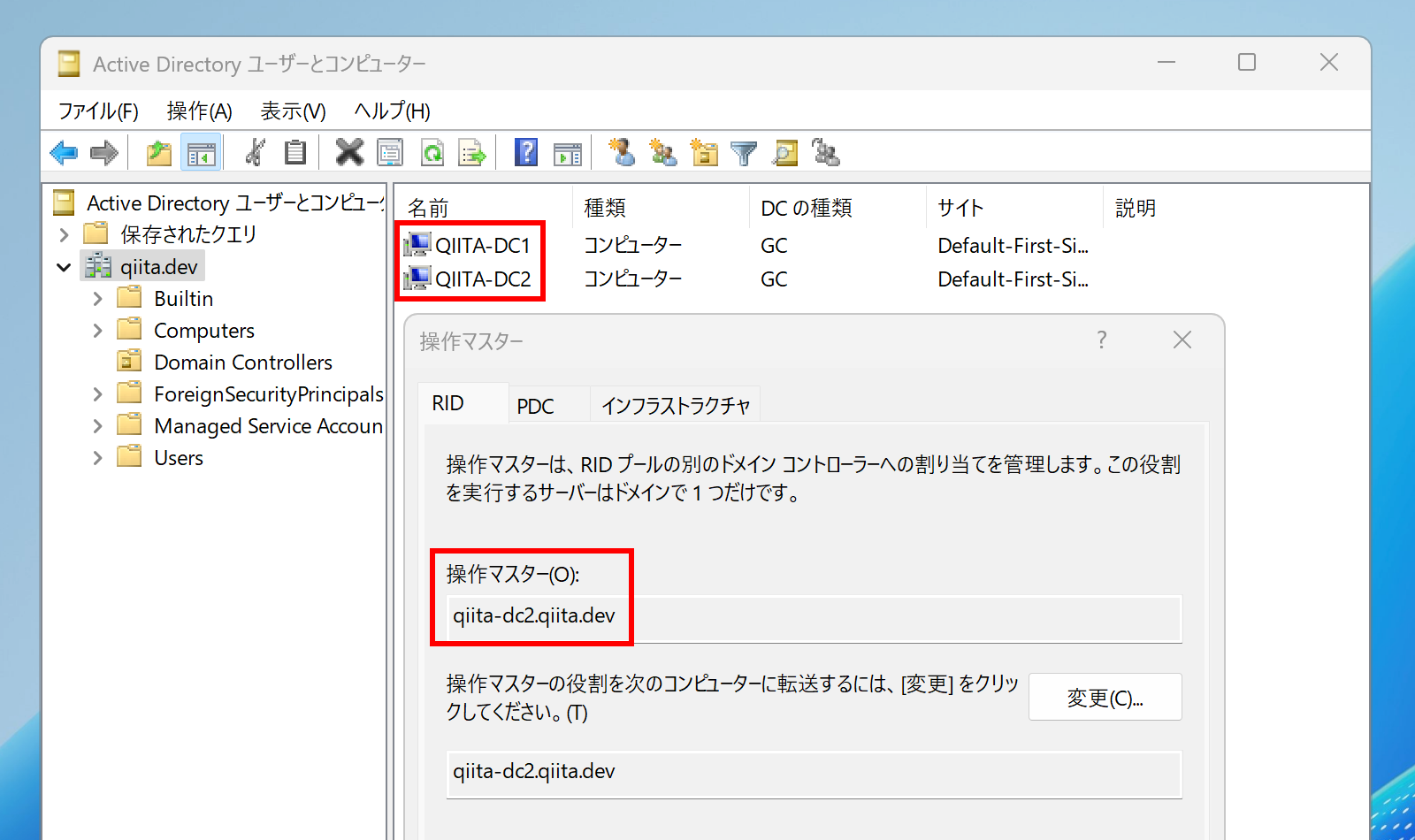
Task: Click the QIITA-DC1 computer icon
Action: [x=417, y=245]
